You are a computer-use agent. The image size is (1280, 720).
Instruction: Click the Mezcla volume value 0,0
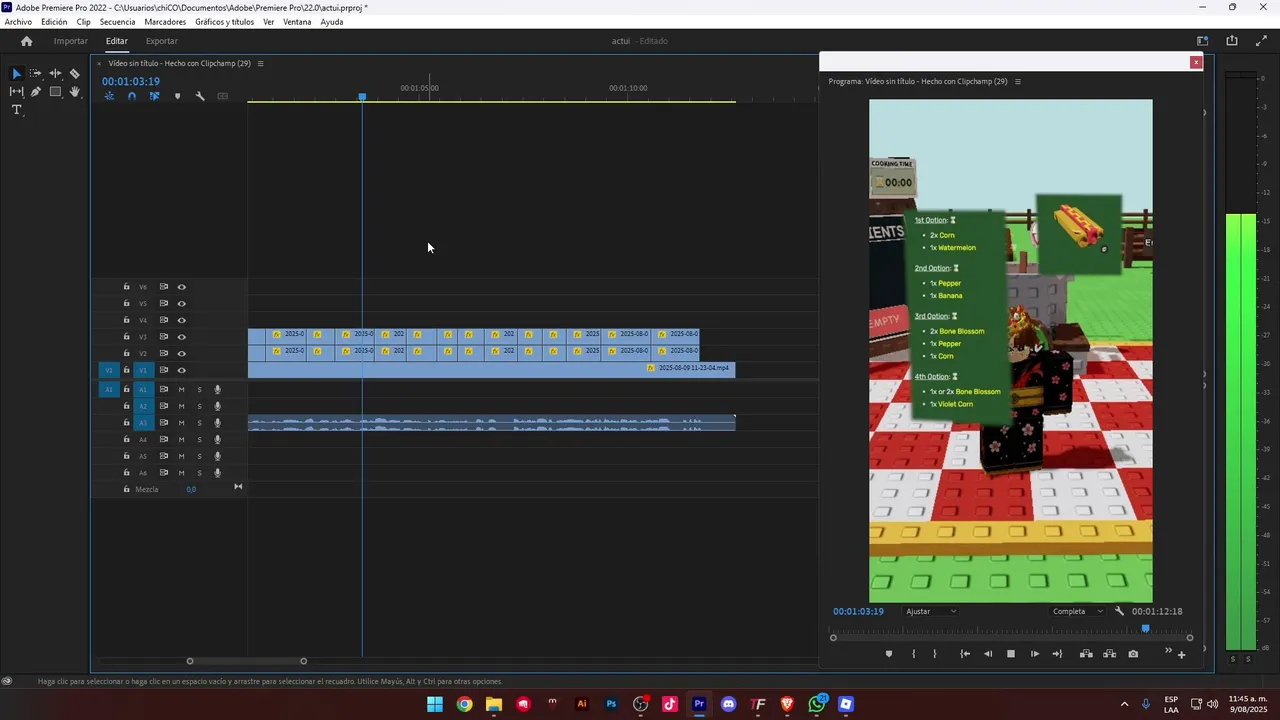coord(191,489)
